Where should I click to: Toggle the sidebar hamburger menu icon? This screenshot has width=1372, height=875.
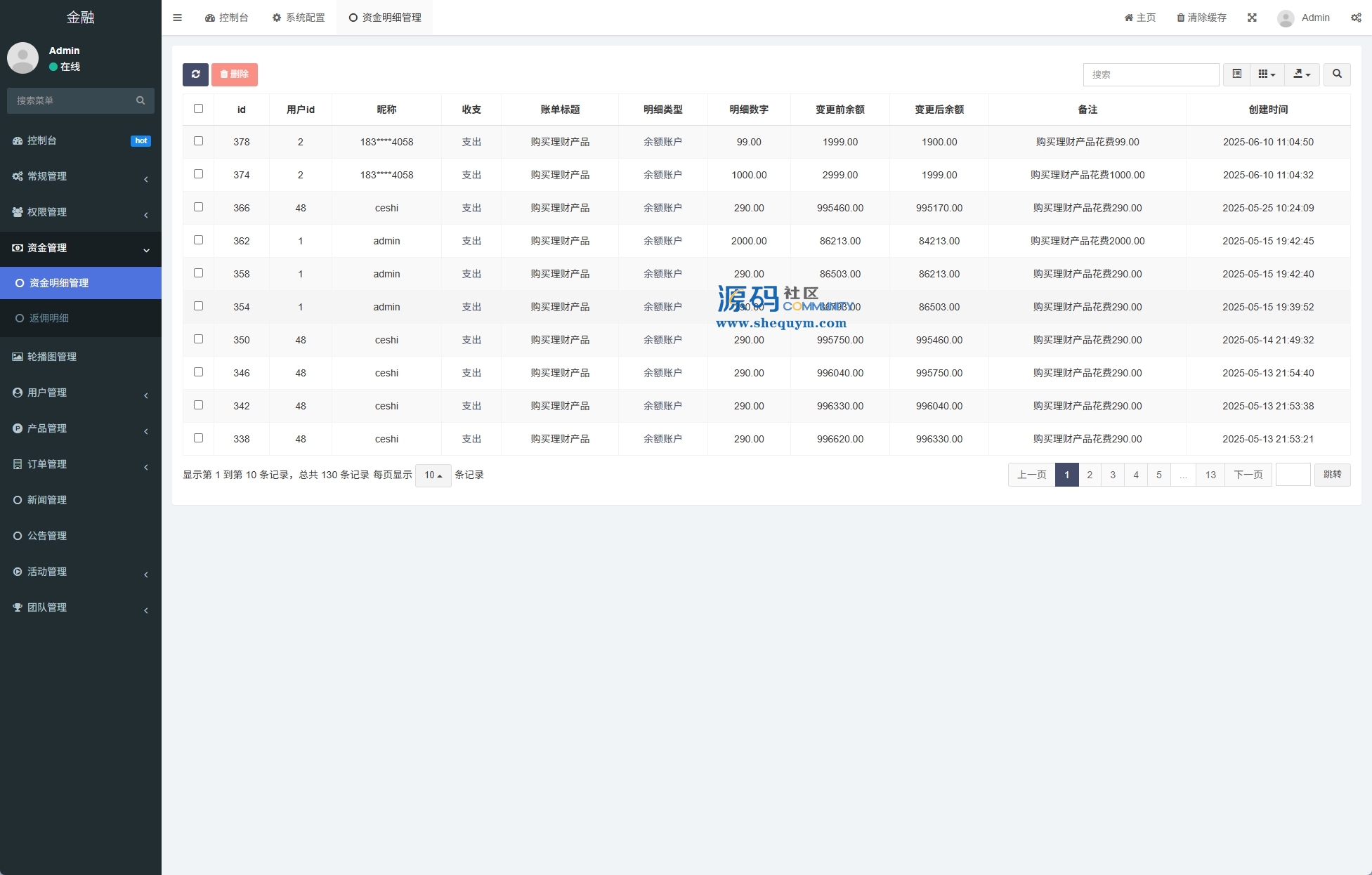click(x=178, y=18)
